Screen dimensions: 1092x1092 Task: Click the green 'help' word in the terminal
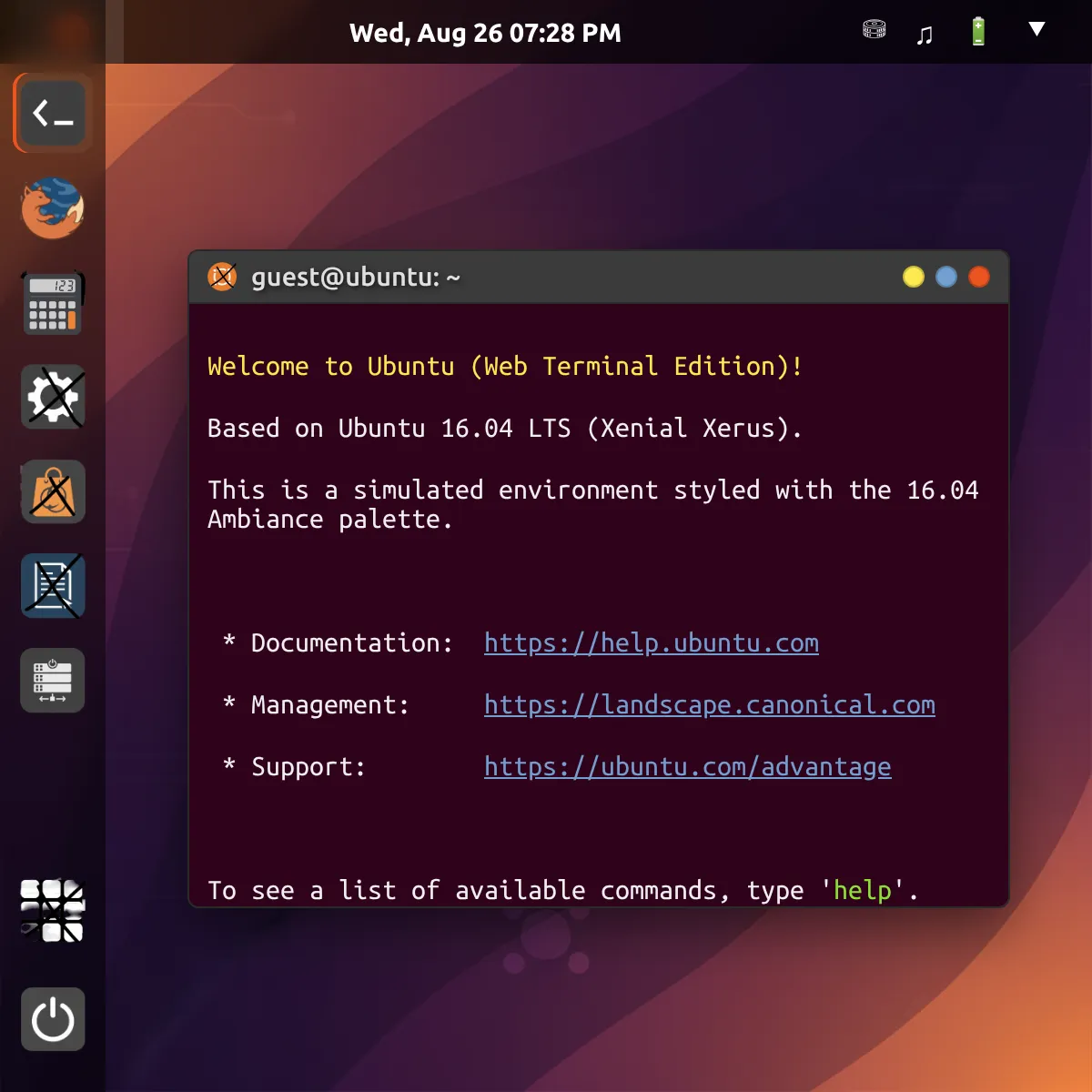click(x=863, y=891)
